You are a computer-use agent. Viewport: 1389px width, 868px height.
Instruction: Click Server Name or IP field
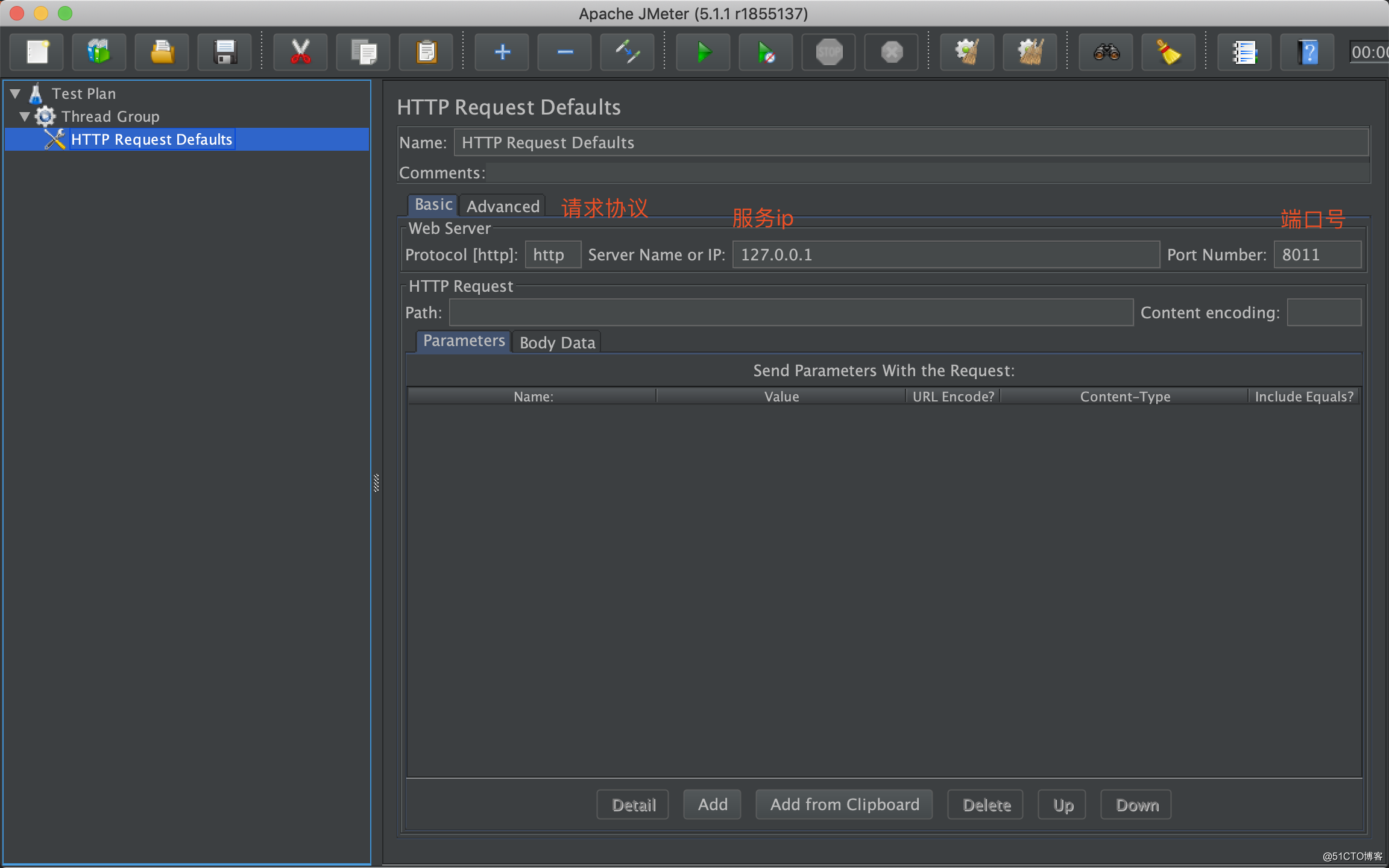946,255
